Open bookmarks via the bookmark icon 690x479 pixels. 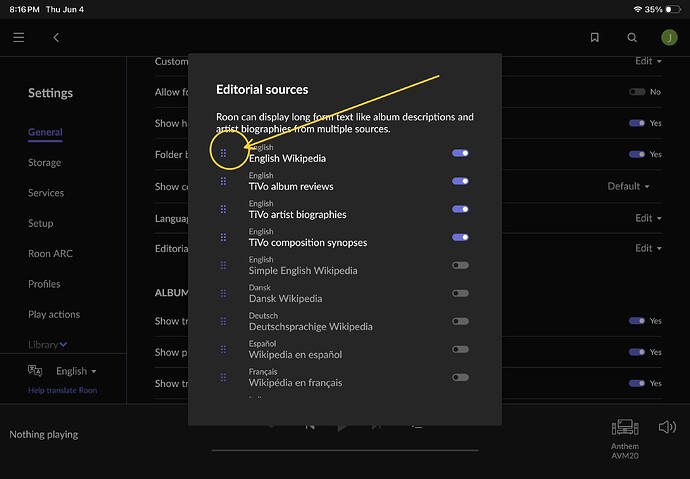click(595, 37)
